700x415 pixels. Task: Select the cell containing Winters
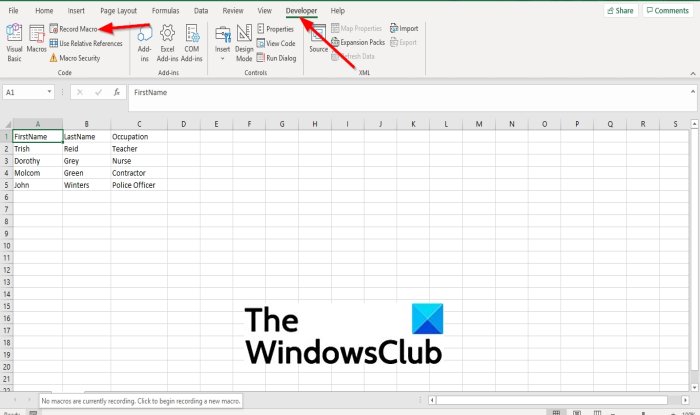87,185
